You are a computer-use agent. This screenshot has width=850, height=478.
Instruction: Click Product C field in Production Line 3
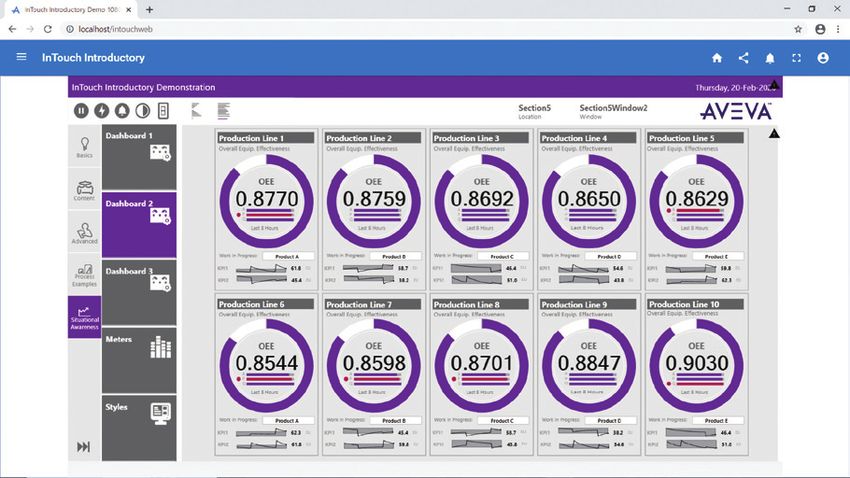coord(503,256)
